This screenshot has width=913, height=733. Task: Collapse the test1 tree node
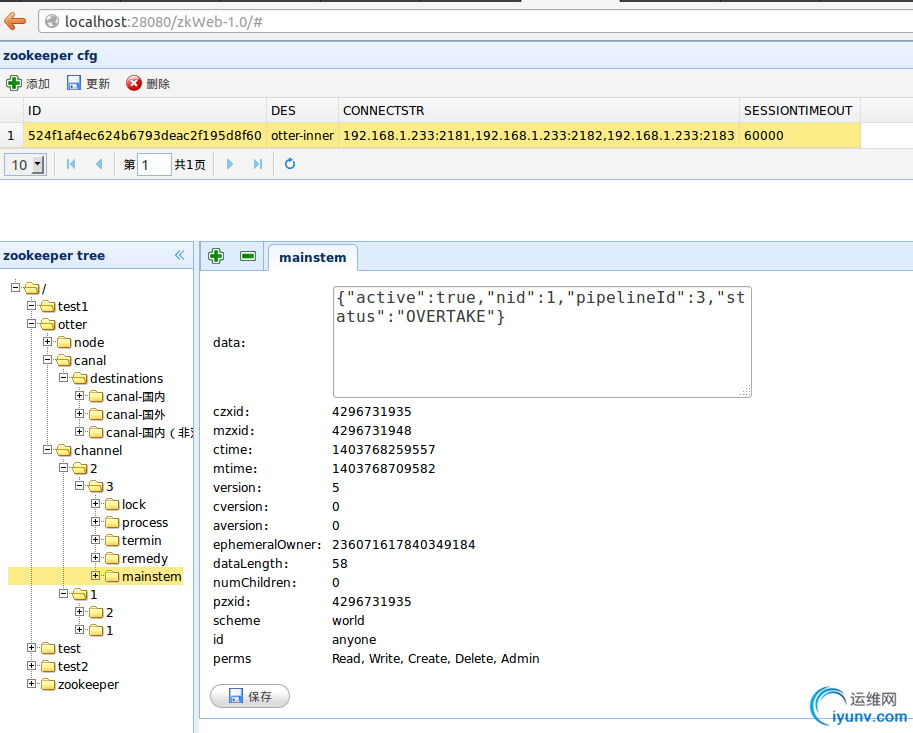(x=32, y=305)
